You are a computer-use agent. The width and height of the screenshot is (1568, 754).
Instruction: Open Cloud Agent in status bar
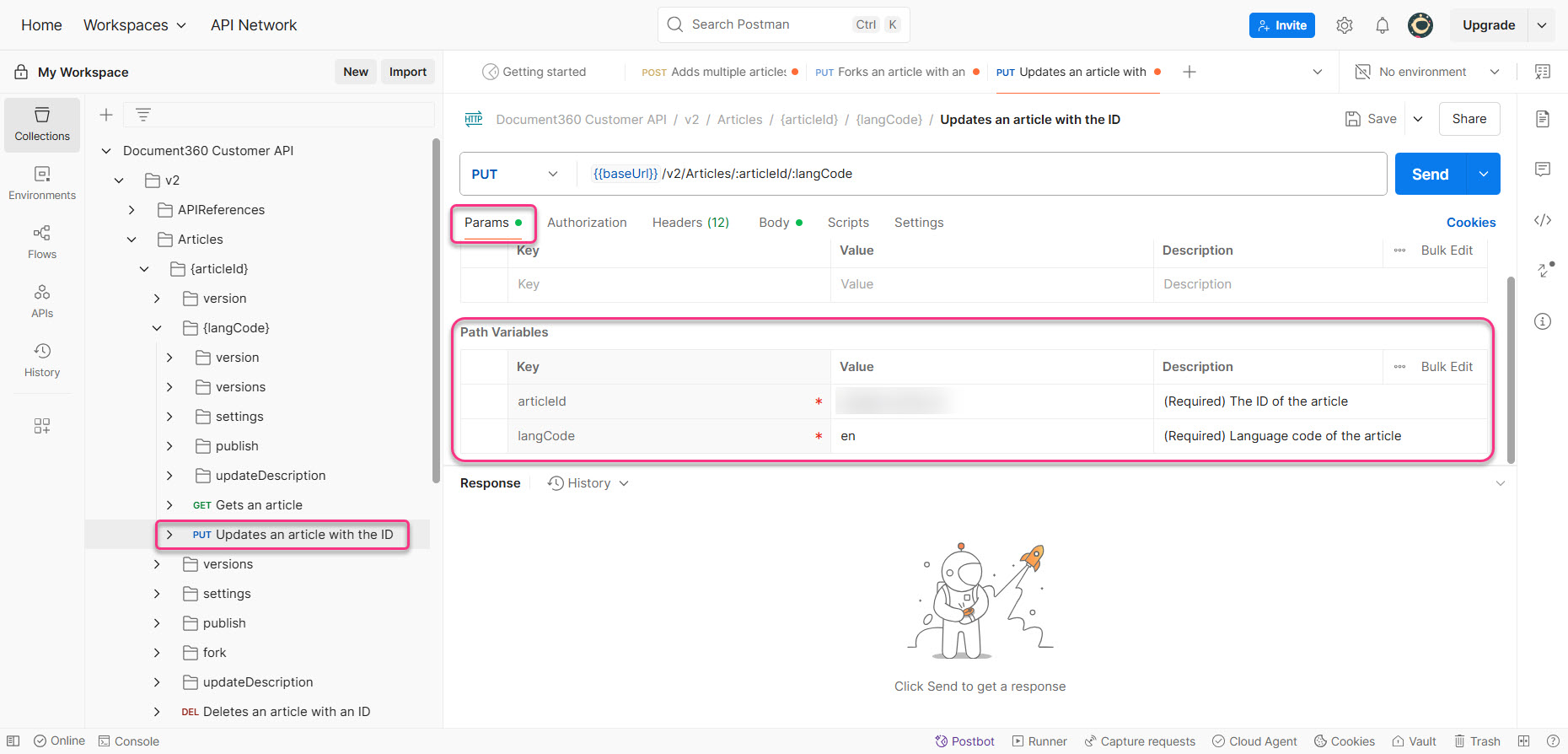pyautogui.click(x=1254, y=741)
